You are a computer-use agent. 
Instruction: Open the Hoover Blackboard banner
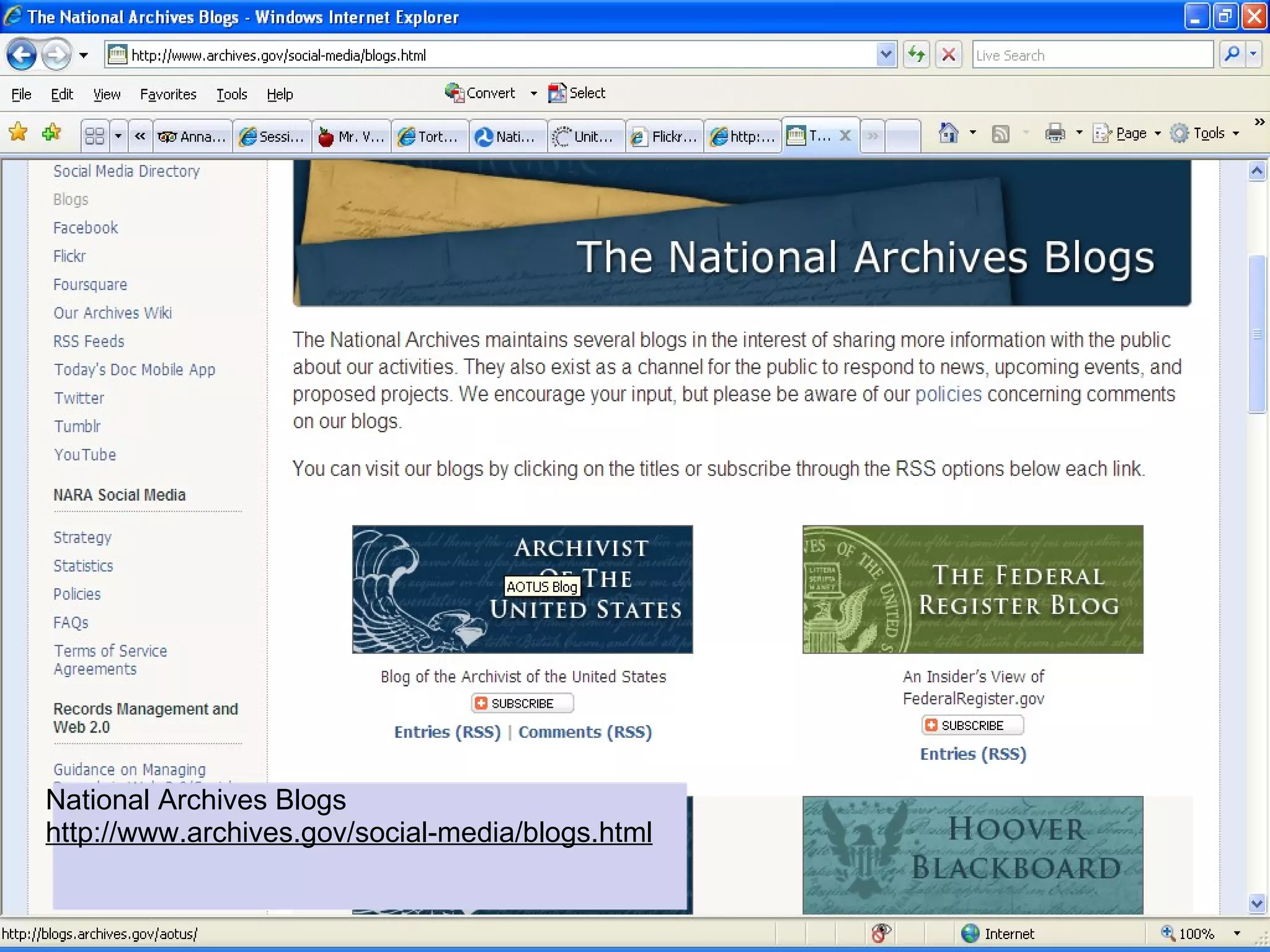[972, 855]
